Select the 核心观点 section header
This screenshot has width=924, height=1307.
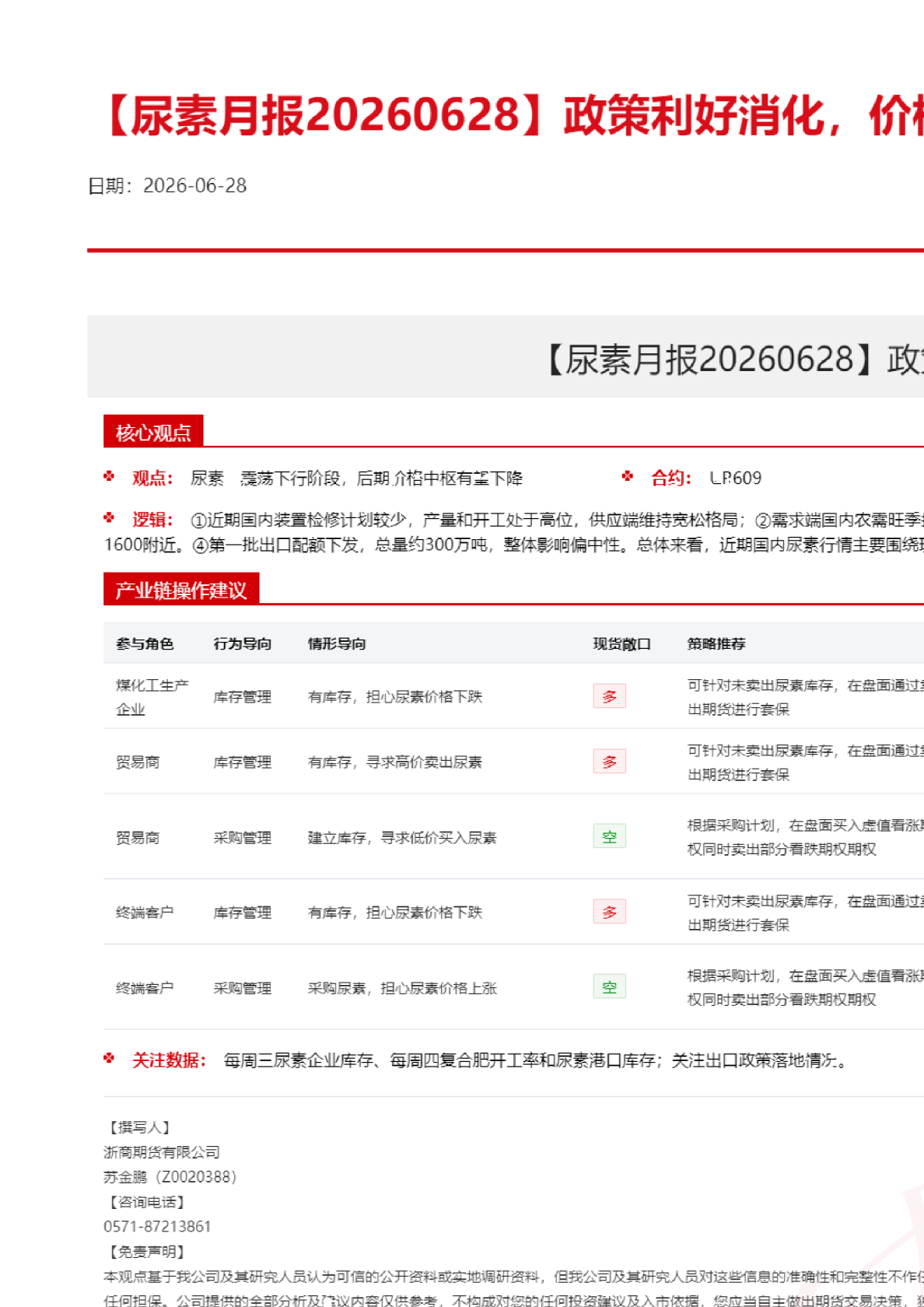pos(153,433)
